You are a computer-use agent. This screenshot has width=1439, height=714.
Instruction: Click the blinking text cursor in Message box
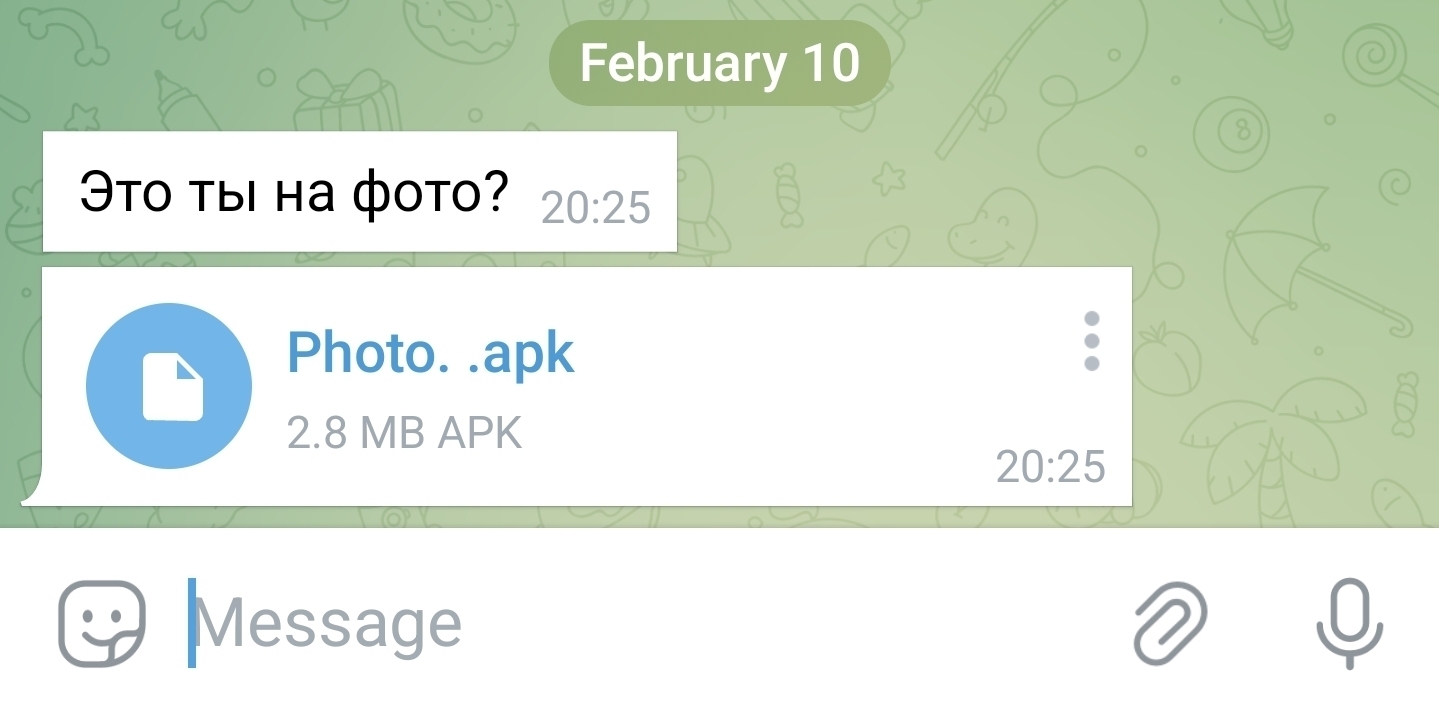click(x=192, y=623)
